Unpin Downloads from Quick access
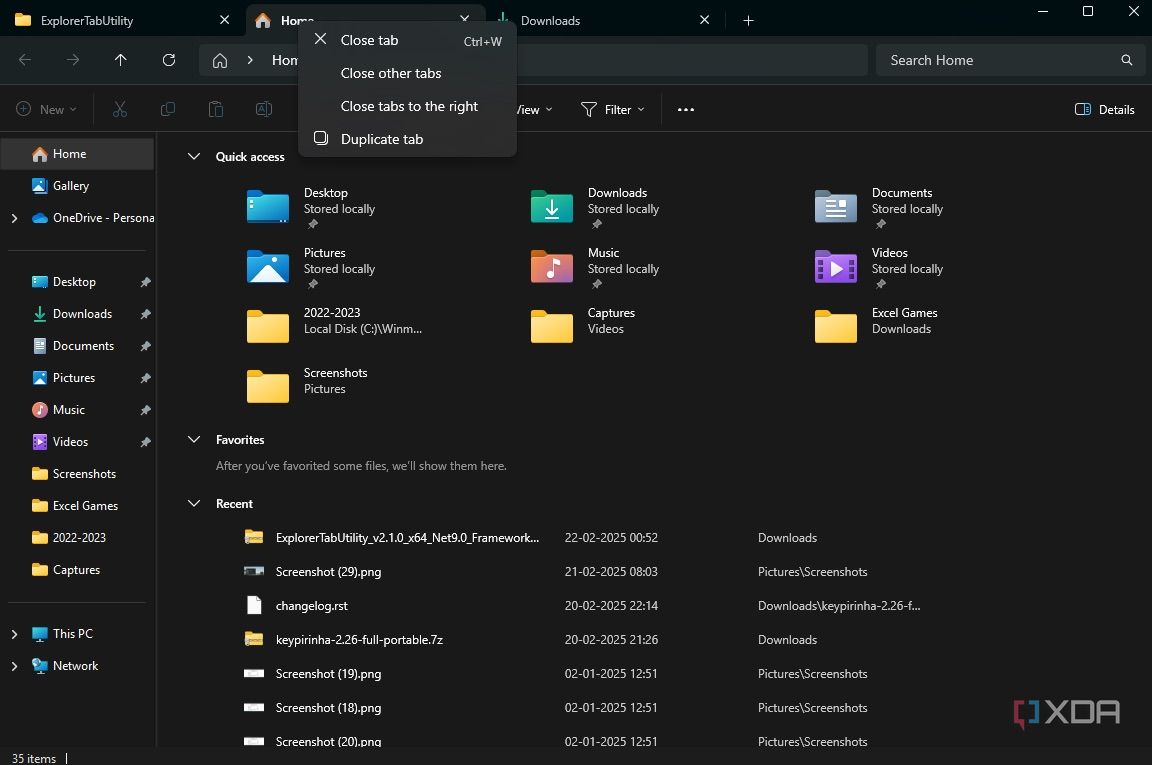The height and width of the screenshot is (765, 1152). (x=145, y=313)
